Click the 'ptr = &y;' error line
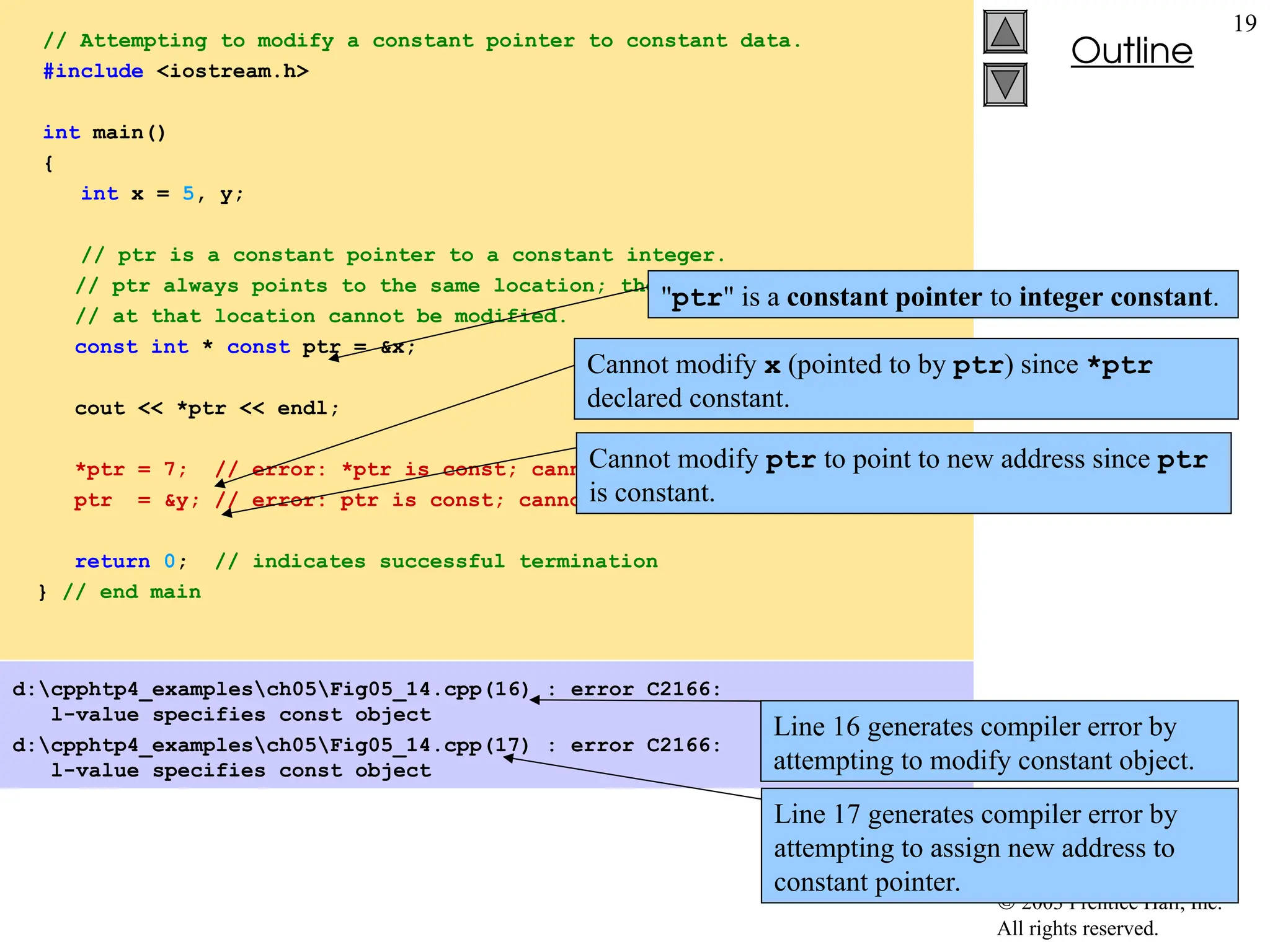This screenshot has width=1270, height=952. [325, 500]
